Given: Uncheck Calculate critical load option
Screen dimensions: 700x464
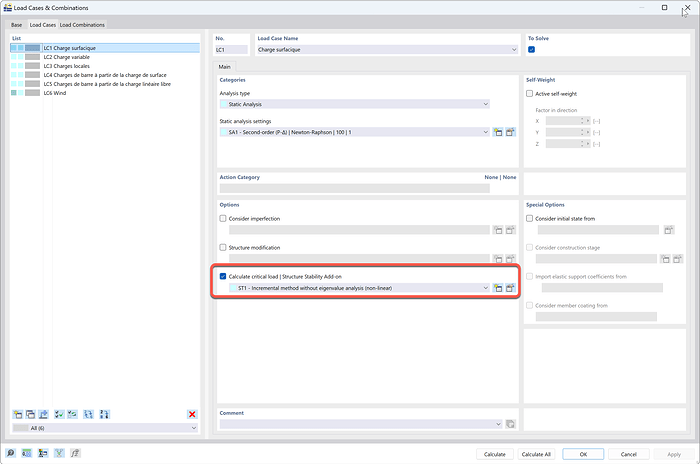Looking at the screenshot, I should tap(224, 275).
